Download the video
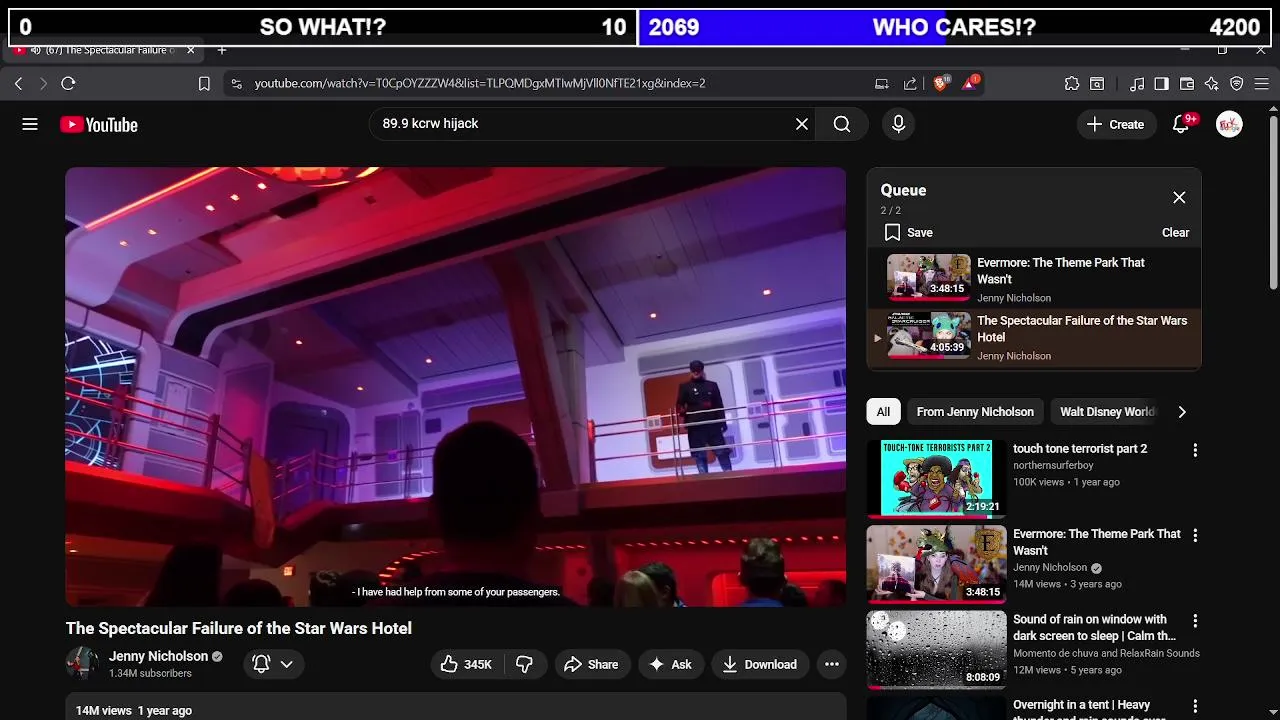The height and width of the screenshot is (720, 1280). coord(759,664)
